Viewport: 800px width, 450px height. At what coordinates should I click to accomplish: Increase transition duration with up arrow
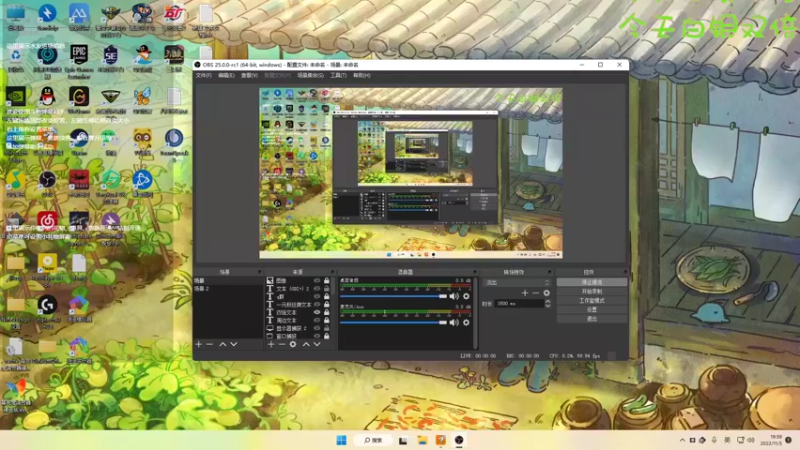(547, 302)
